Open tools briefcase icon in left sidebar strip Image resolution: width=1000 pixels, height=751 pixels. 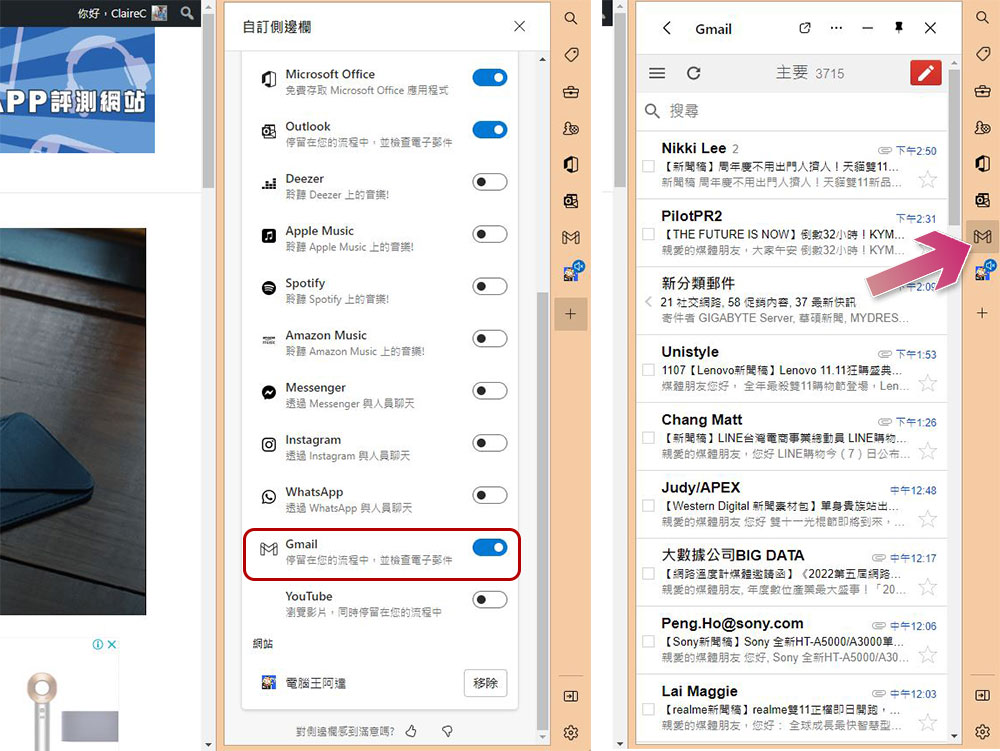[x=571, y=92]
